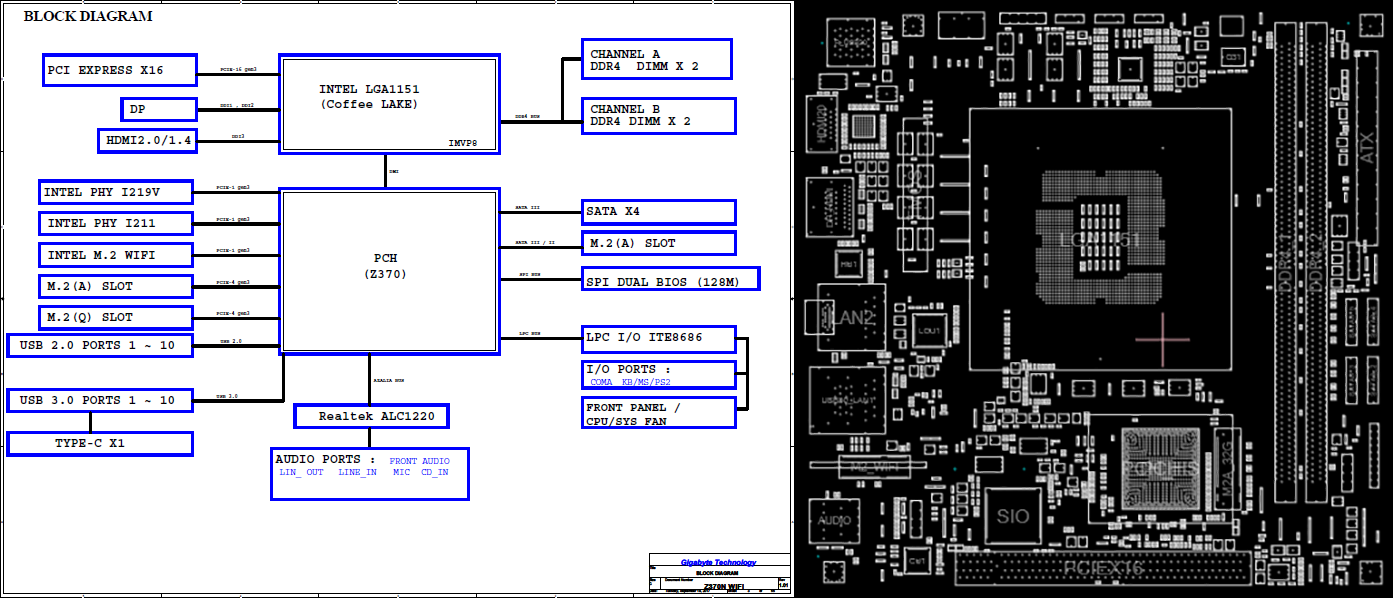1393x598 pixels.
Task: Click the FRONT AUDIO label
Action: [x=420, y=461]
